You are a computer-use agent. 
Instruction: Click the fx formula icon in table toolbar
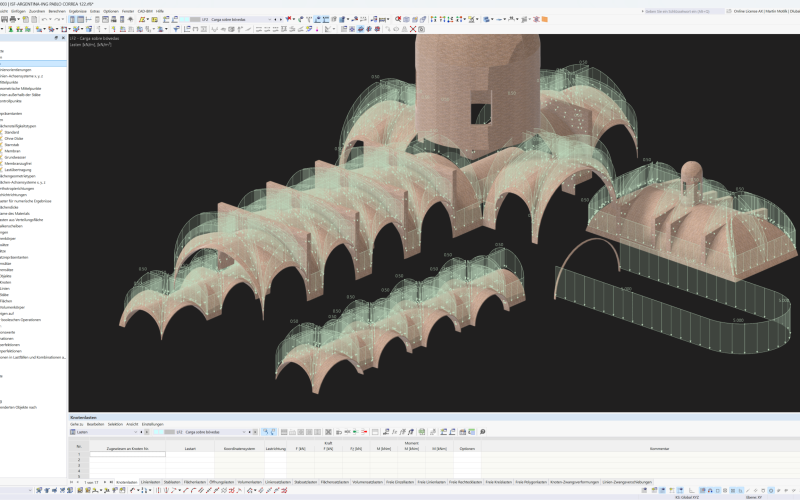[x=394, y=432]
